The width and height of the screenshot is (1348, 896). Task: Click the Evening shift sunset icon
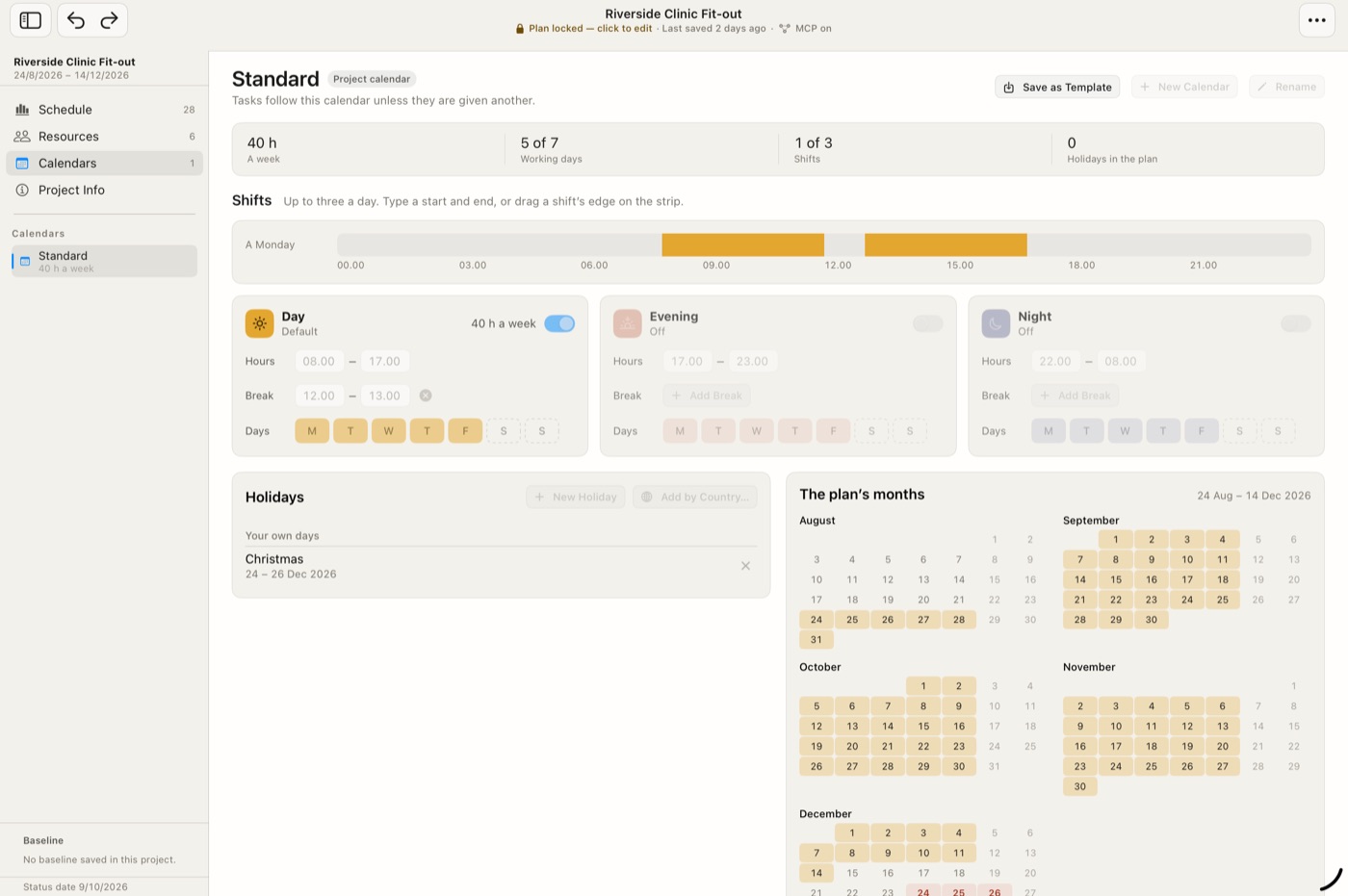click(x=627, y=323)
